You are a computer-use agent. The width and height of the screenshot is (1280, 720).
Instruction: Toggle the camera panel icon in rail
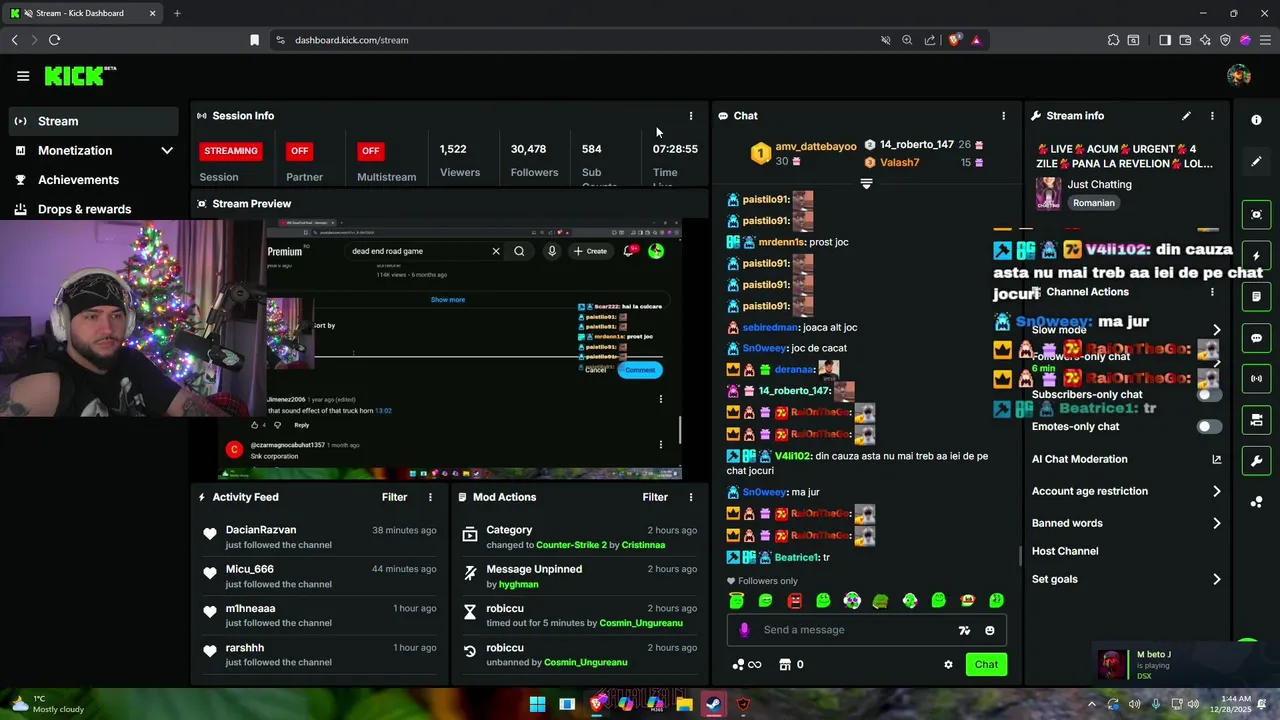coord(1257,420)
